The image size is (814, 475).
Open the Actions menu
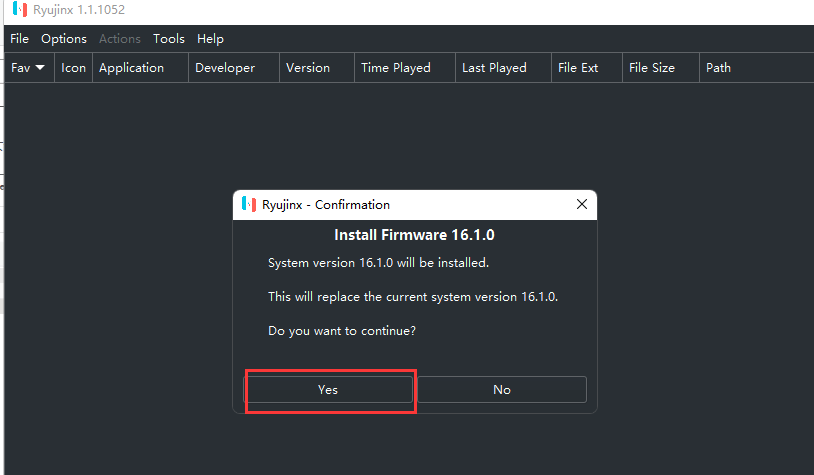click(120, 39)
